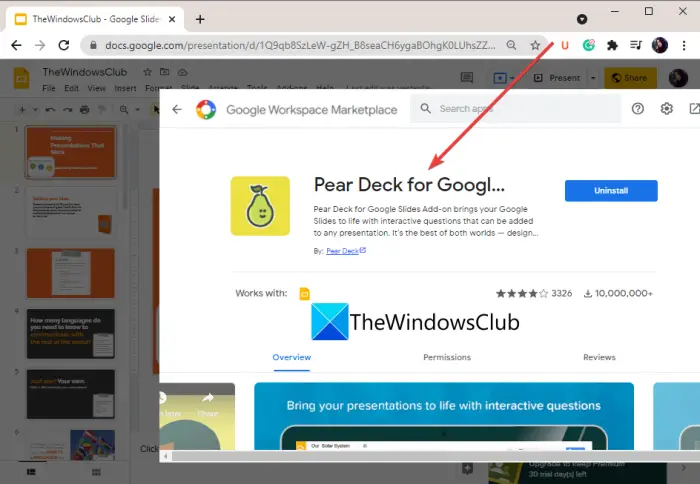Switch to grid view icon

pyautogui.click(x=96, y=472)
